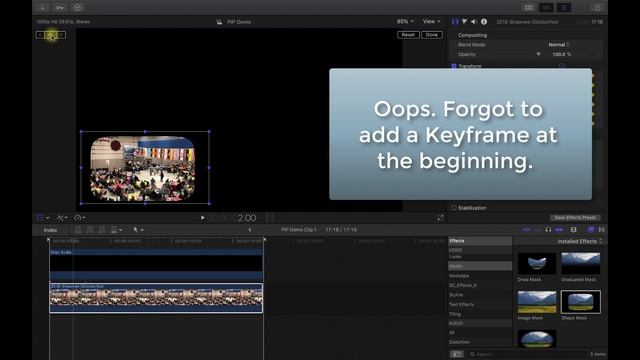Click Save Effects Preset button

click(x=575, y=218)
